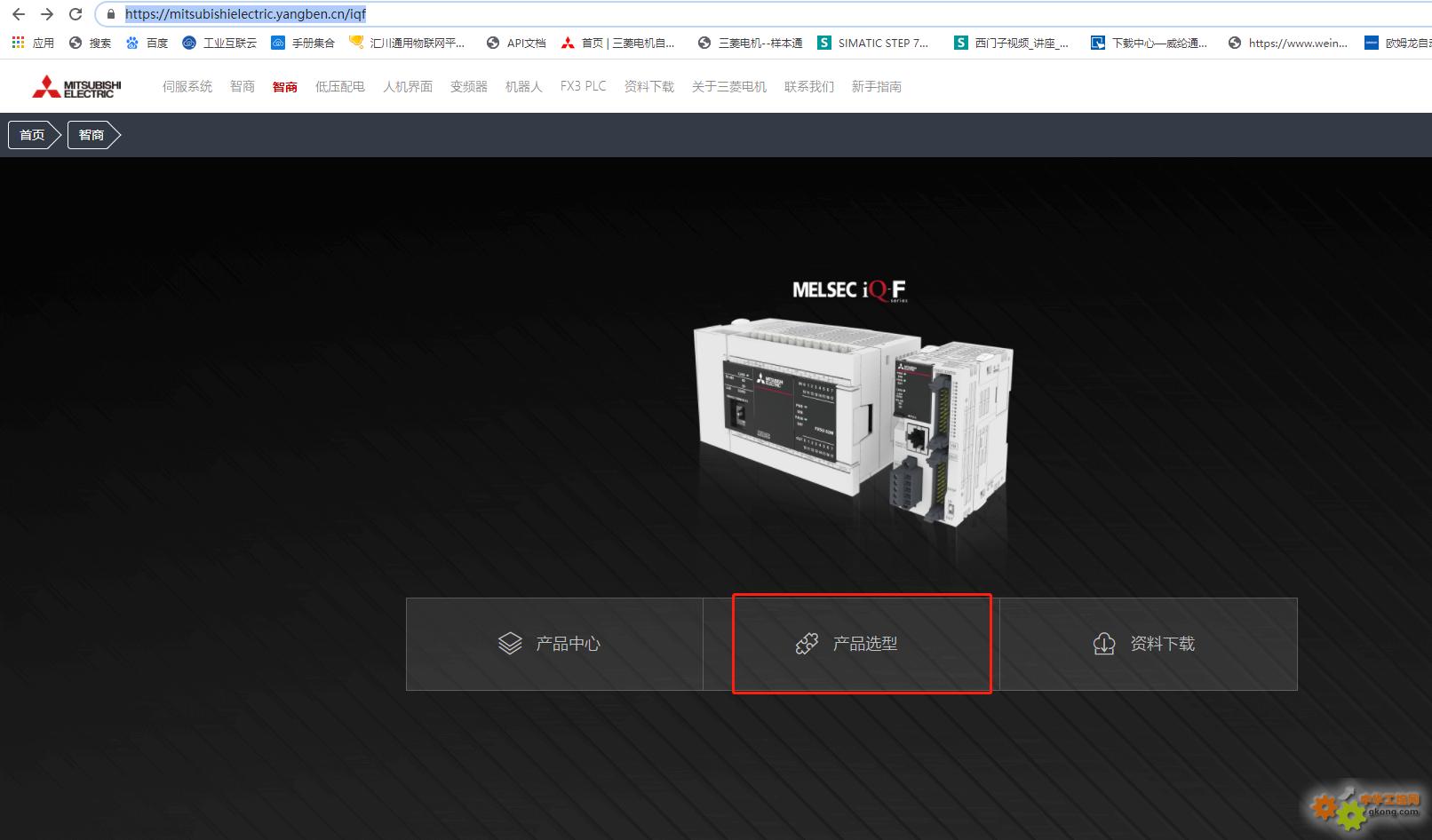1432x840 pixels.
Task: Open the https://www.wein bookmark
Action: pos(1288,43)
